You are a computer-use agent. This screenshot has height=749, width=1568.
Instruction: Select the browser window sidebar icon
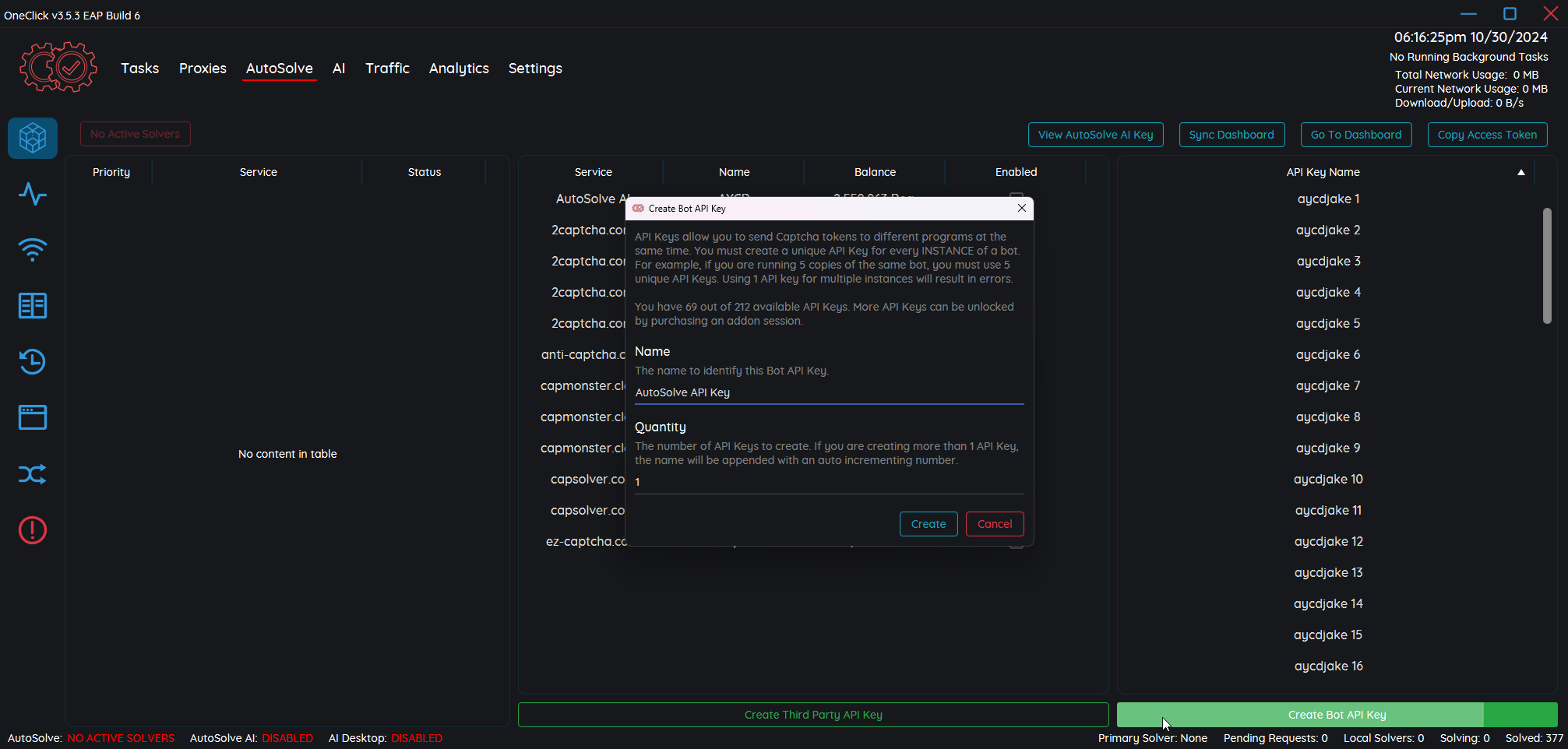(33, 418)
